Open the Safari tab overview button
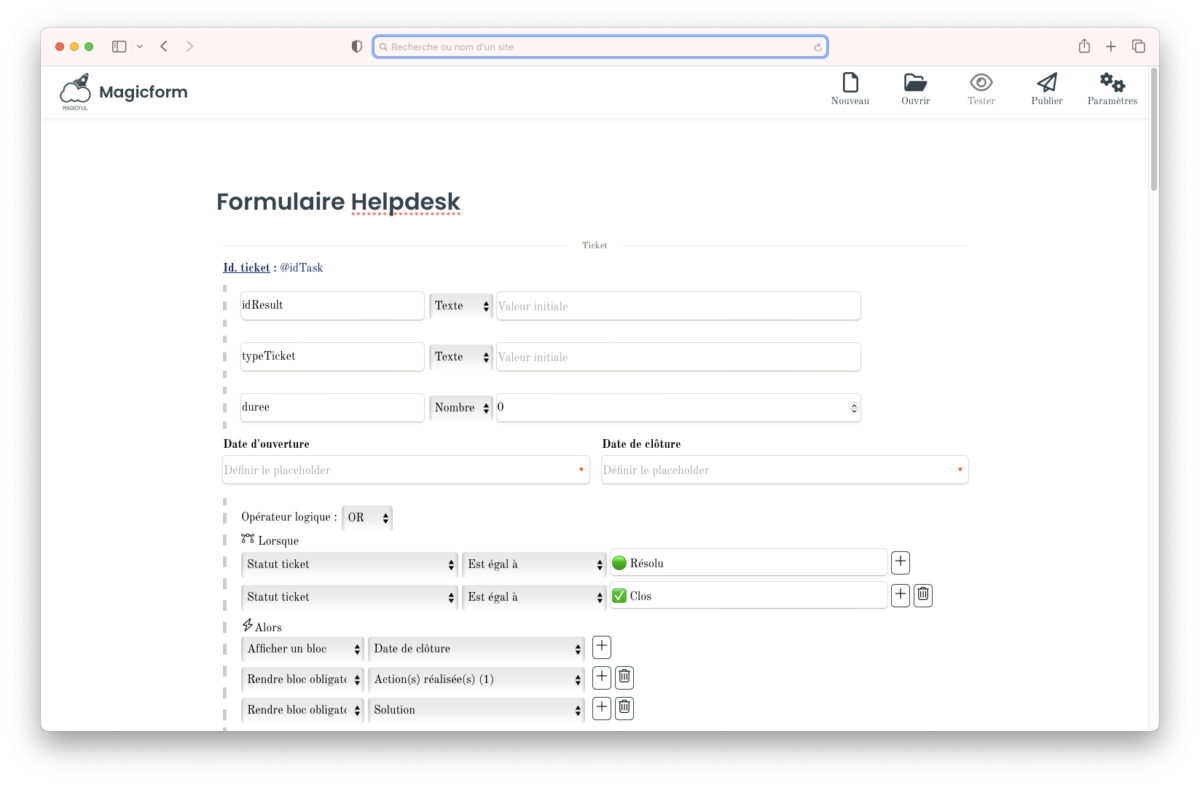The height and width of the screenshot is (785, 1200). 1138,46
